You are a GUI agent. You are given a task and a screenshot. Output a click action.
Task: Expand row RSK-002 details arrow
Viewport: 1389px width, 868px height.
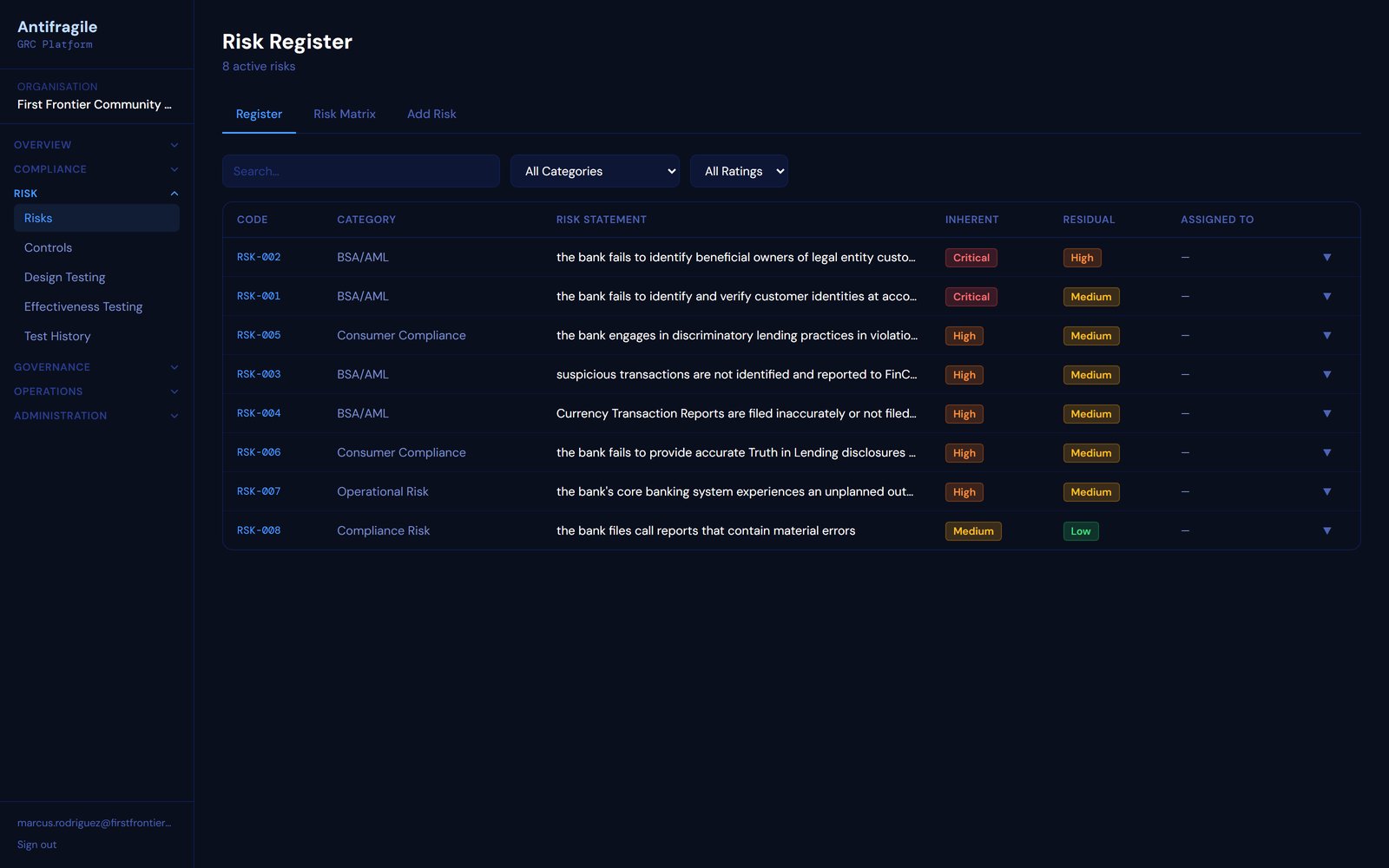pos(1326,257)
